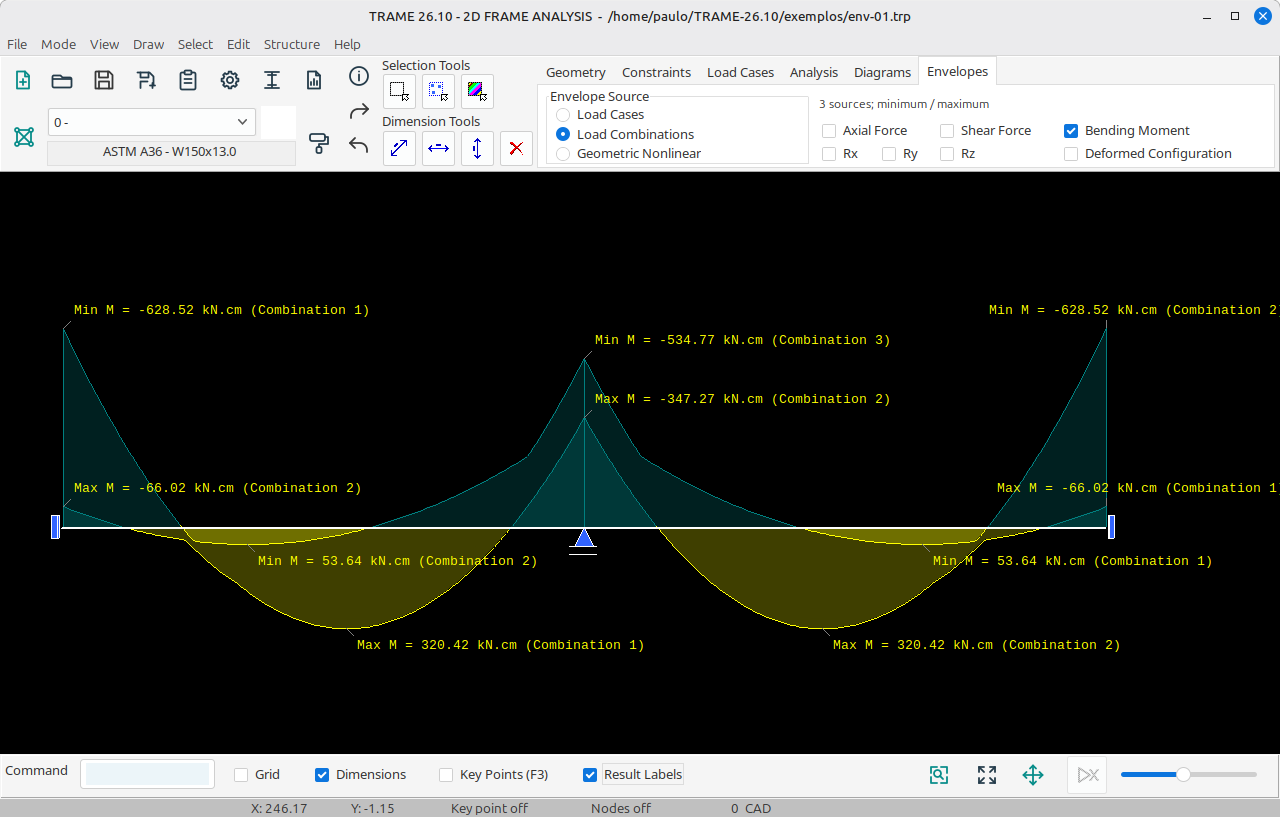Tick the Rx reaction checkbox
Screen dimensions: 1280x817
click(829, 154)
